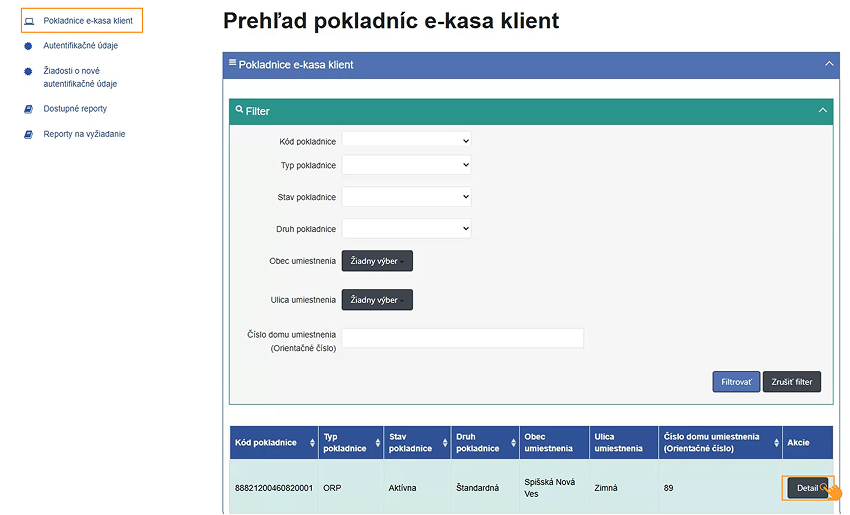Click the book icon beside Reporty na vyžiadanie
Screen dimensions: 850x515
click(29, 134)
